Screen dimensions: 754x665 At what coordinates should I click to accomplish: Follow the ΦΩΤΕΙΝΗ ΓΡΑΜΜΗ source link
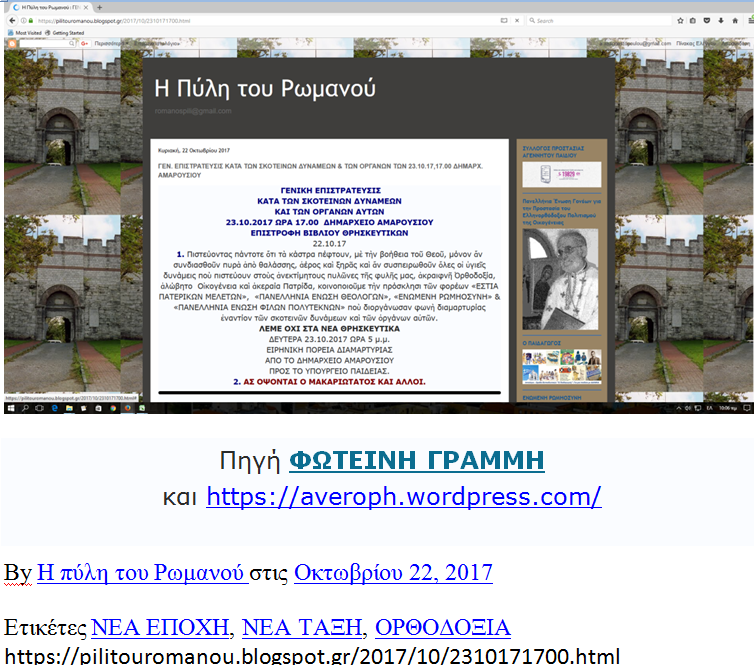tap(416, 461)
